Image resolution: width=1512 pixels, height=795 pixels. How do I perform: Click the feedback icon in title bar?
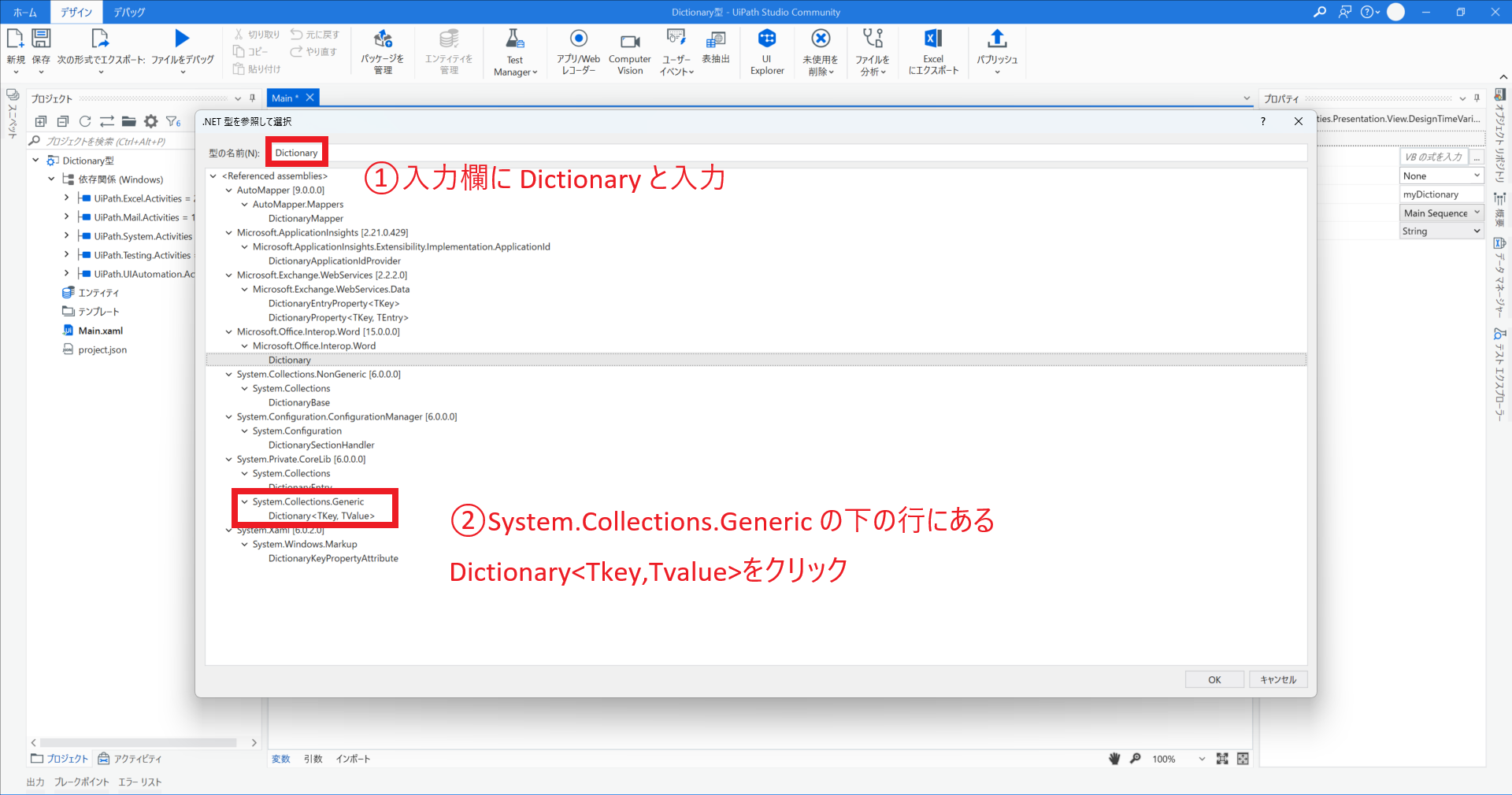1345,12
